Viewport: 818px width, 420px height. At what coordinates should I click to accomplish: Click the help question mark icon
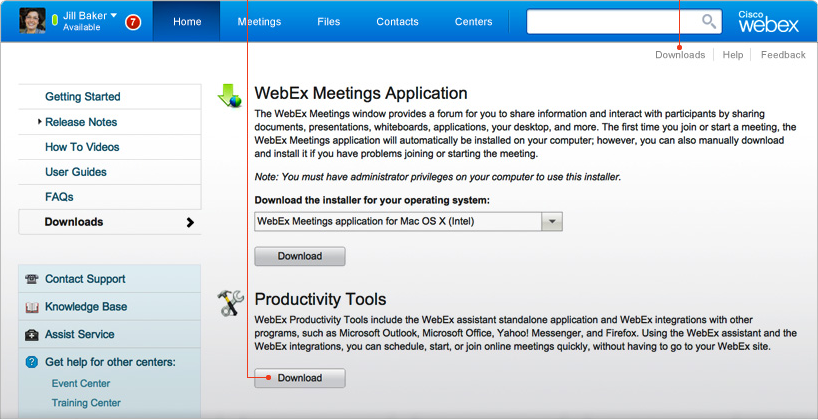click(32, 362)
